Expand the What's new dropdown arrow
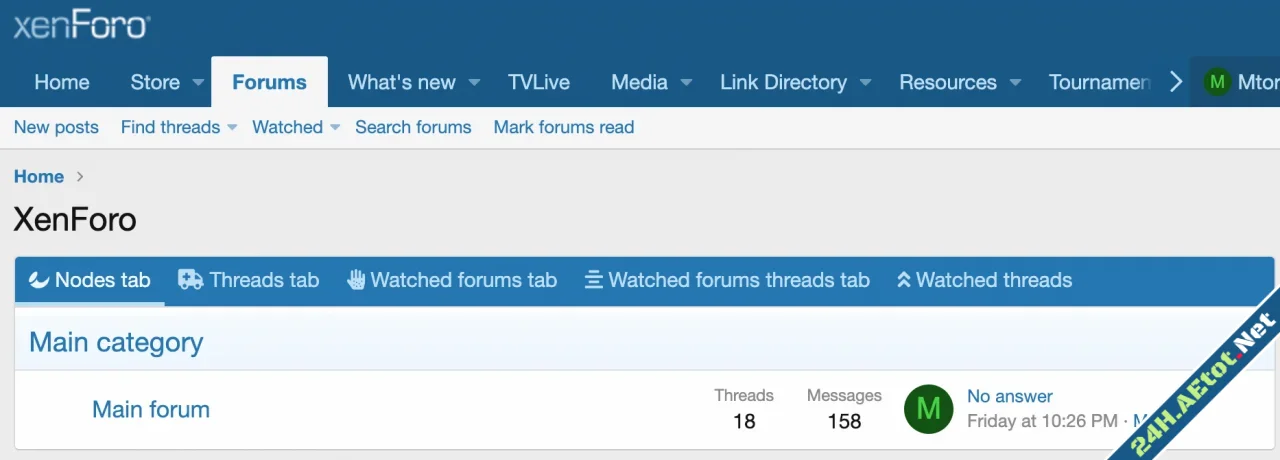The image size is (1280, 460). click(x=474, y=82)
